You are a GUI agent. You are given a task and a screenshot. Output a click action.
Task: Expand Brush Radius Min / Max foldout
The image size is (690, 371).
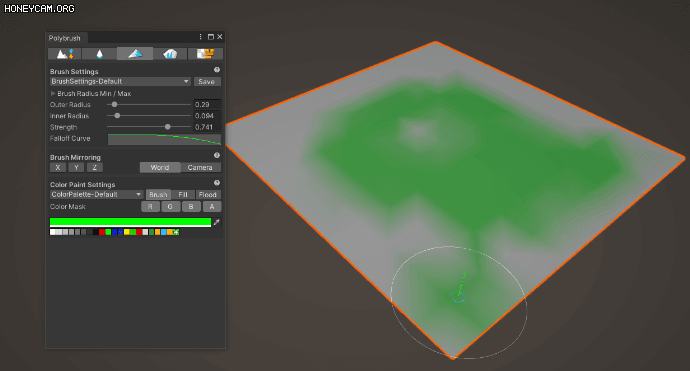click(53, 93)
